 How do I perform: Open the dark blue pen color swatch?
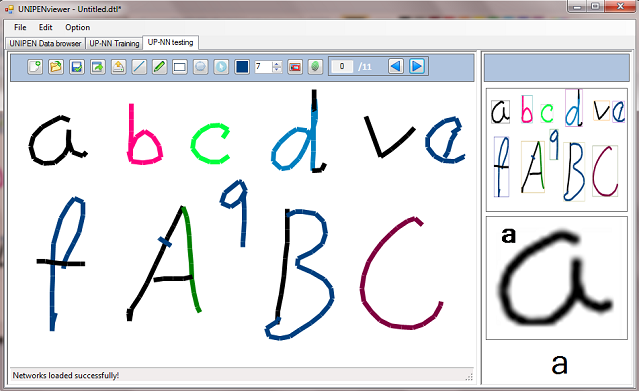pyautogui.click(x=242, y=66)
